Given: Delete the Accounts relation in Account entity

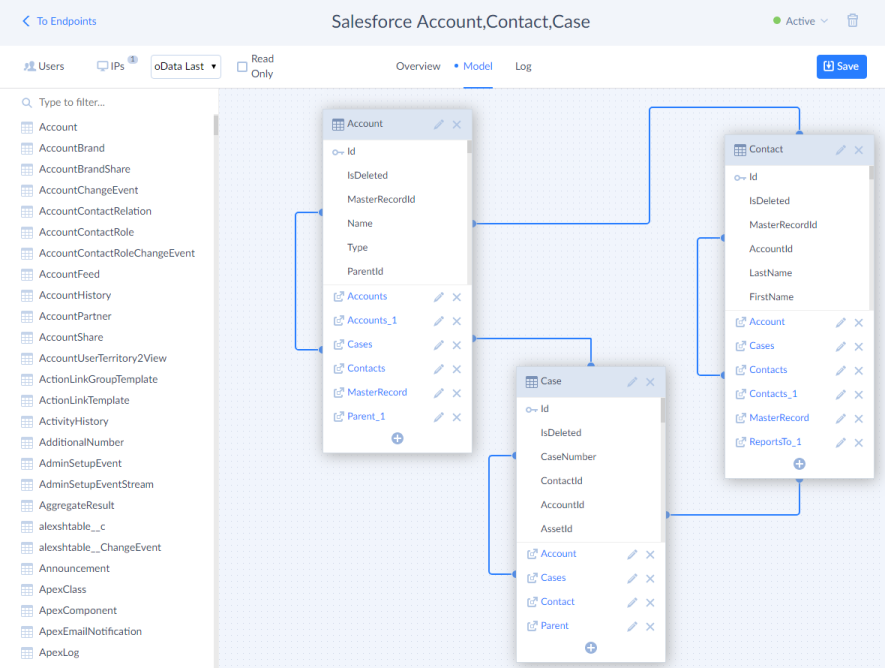Looking at the screenshot, I should (x=457, y=297).
